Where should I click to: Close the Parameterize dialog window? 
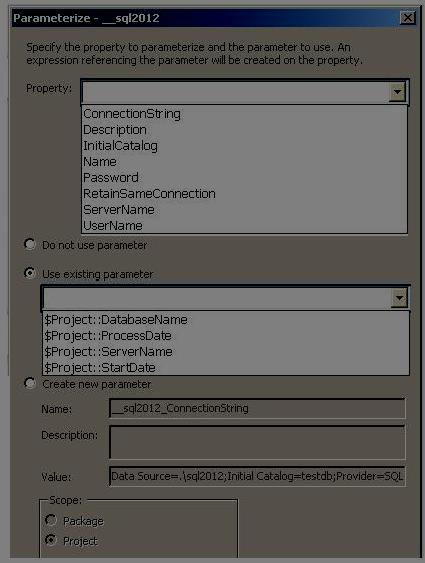[407, 18]
